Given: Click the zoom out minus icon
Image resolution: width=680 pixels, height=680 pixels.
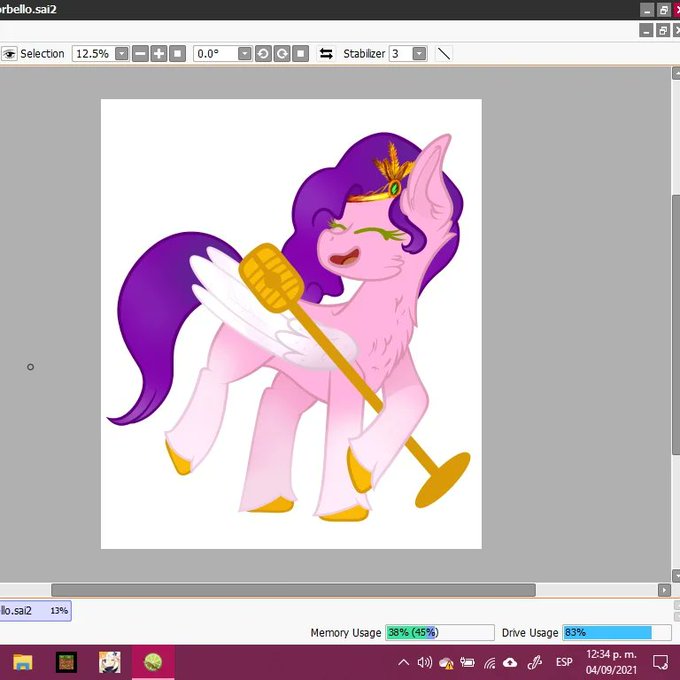Looking at the screenshot, I should pos(140,54).
